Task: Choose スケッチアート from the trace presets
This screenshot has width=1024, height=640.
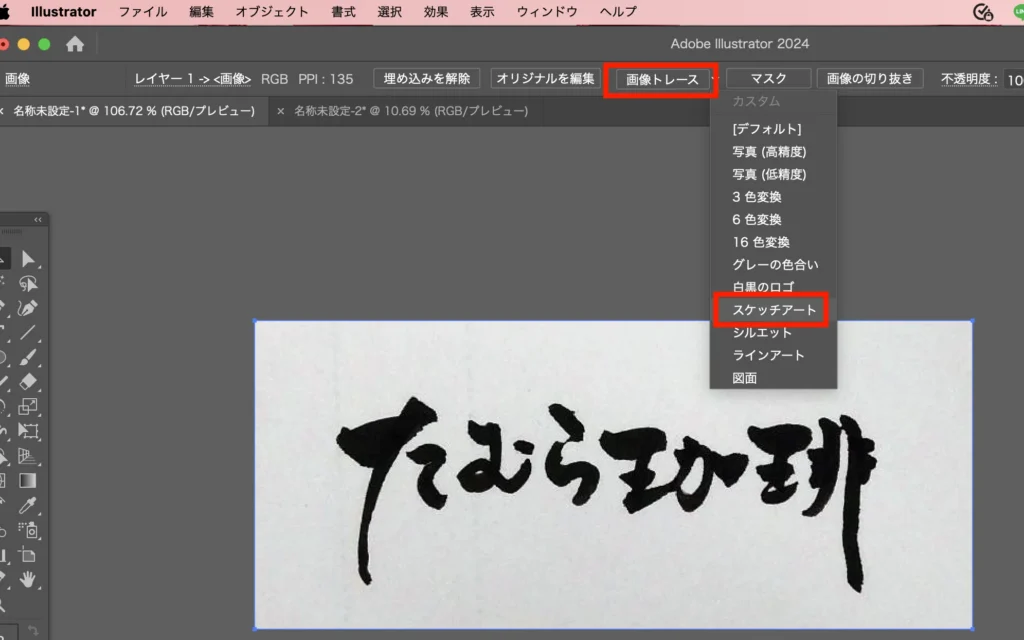Action: (x=774, y=310)
